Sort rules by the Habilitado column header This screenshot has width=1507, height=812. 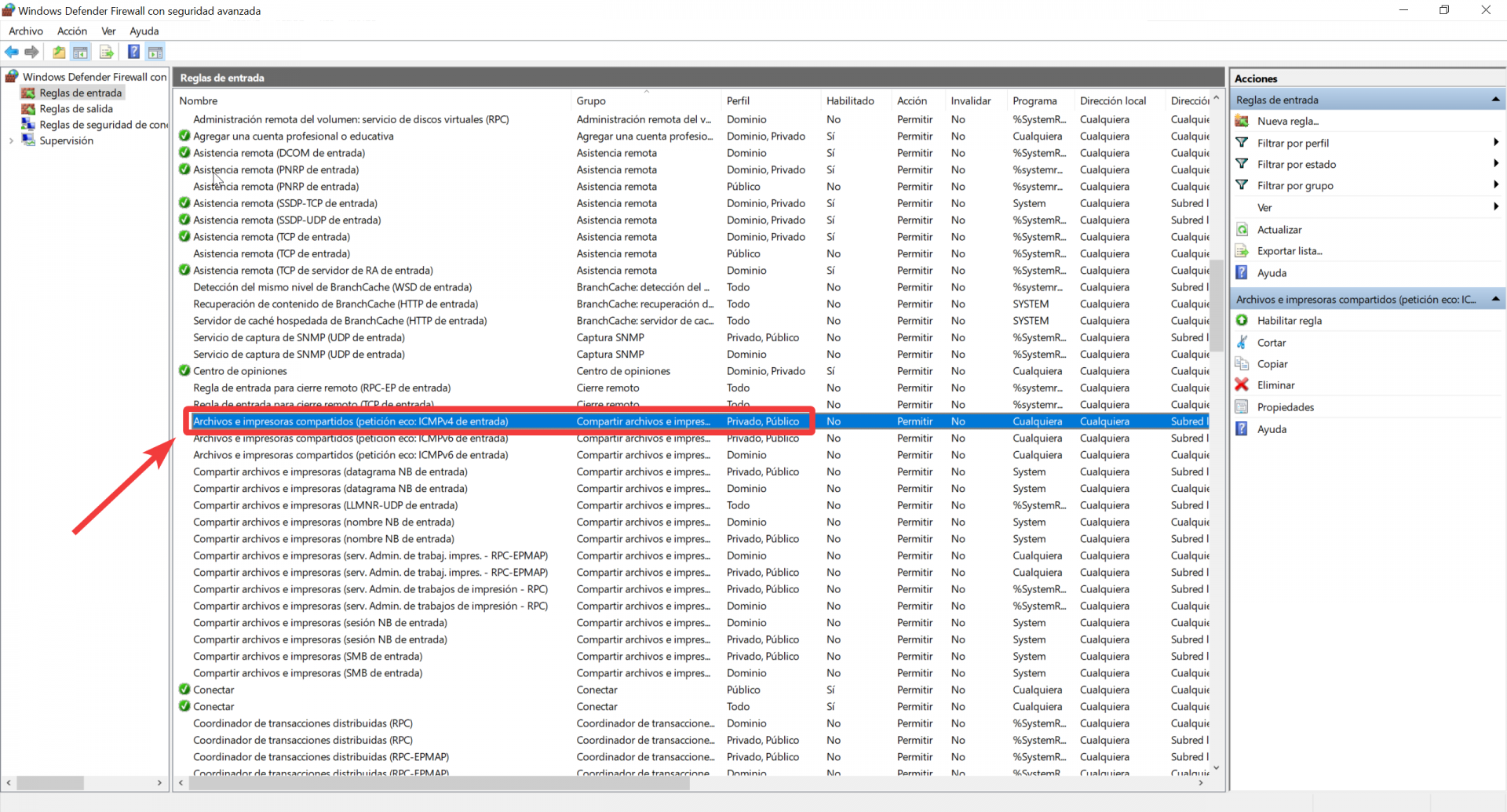[x=856, y=100]
